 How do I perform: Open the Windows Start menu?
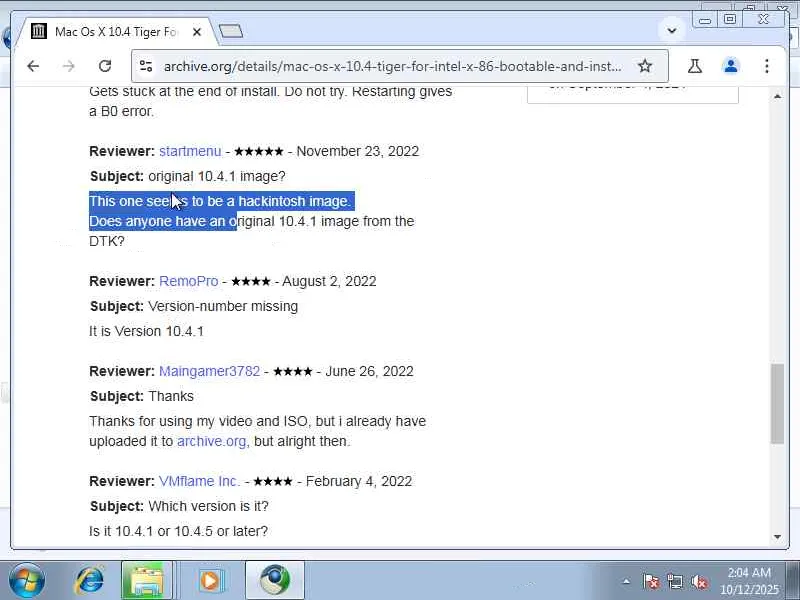[27, 581]
